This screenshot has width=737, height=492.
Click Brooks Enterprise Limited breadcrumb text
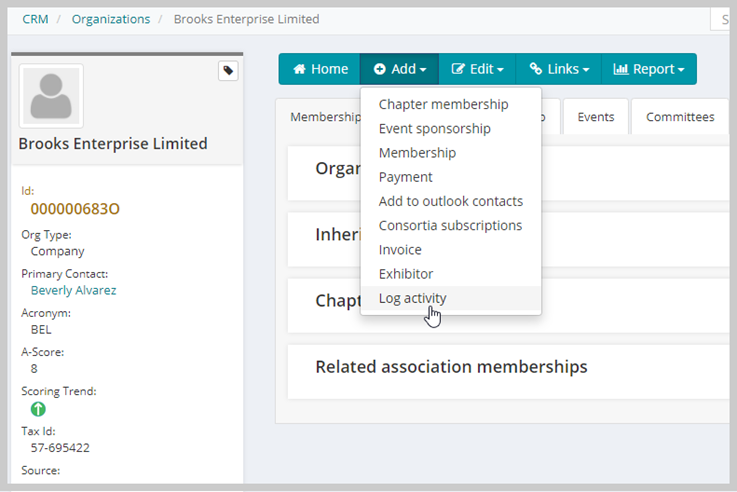coord(246,19)
